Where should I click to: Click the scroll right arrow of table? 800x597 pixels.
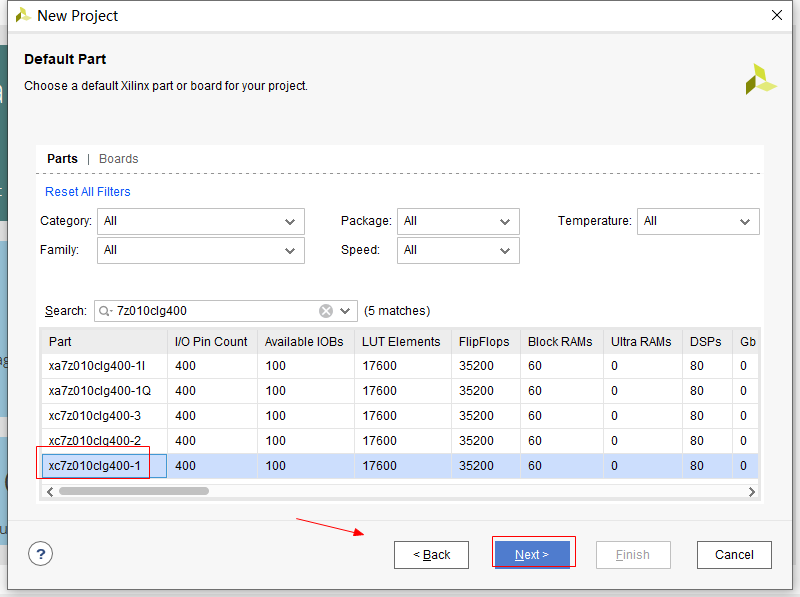[x=752, y=492]
